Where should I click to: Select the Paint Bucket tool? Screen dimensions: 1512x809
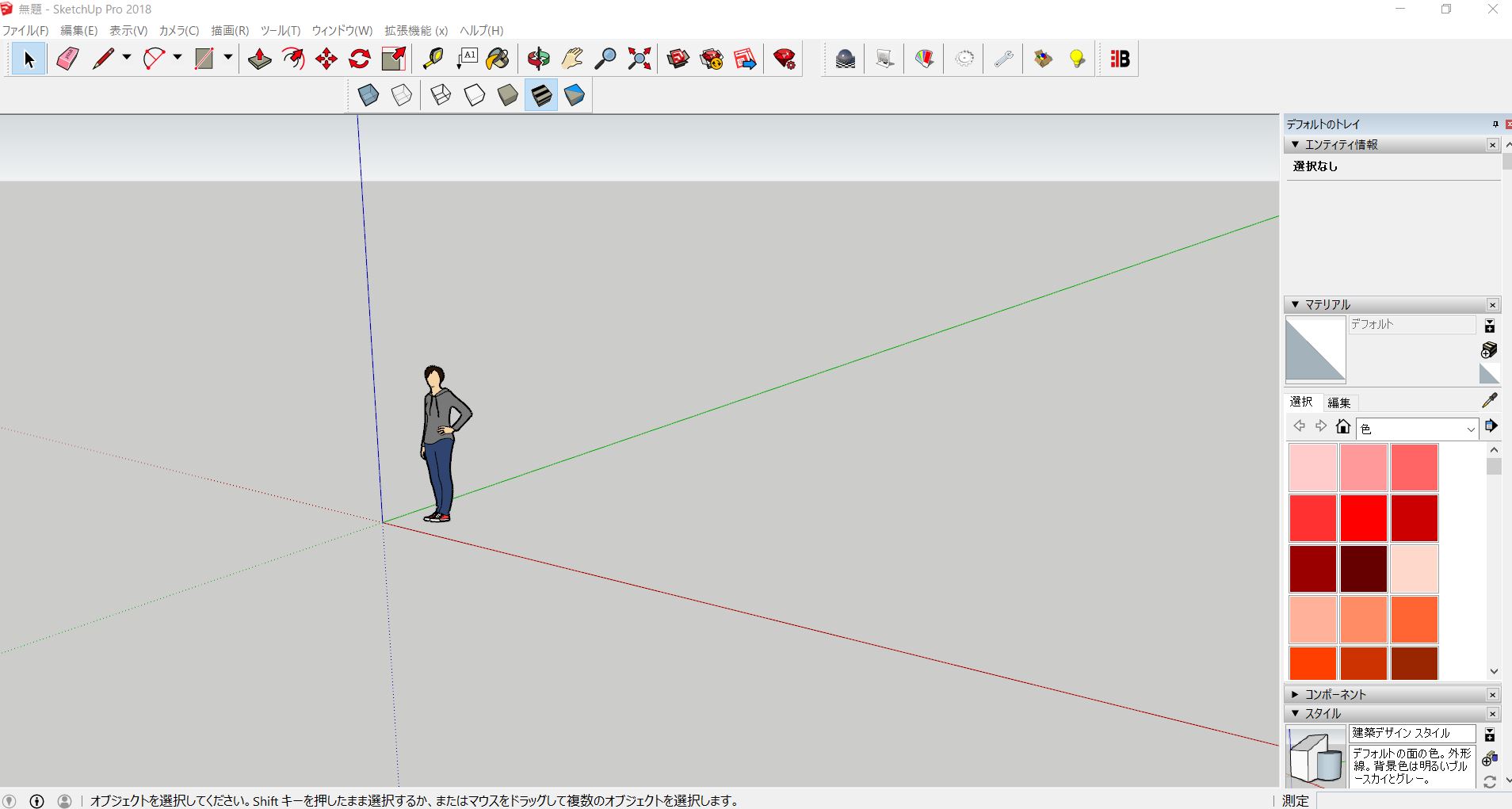(x=498, y=59)
